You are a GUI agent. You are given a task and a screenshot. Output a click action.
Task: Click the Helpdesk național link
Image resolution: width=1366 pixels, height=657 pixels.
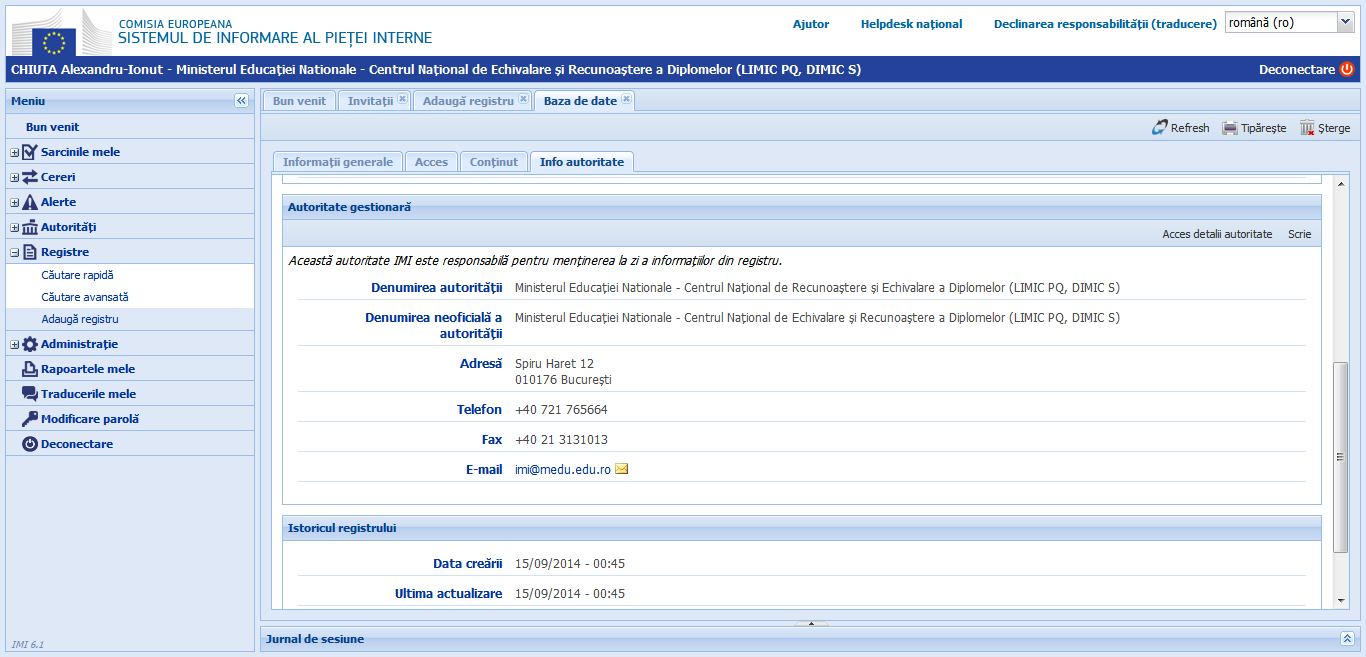910,24
